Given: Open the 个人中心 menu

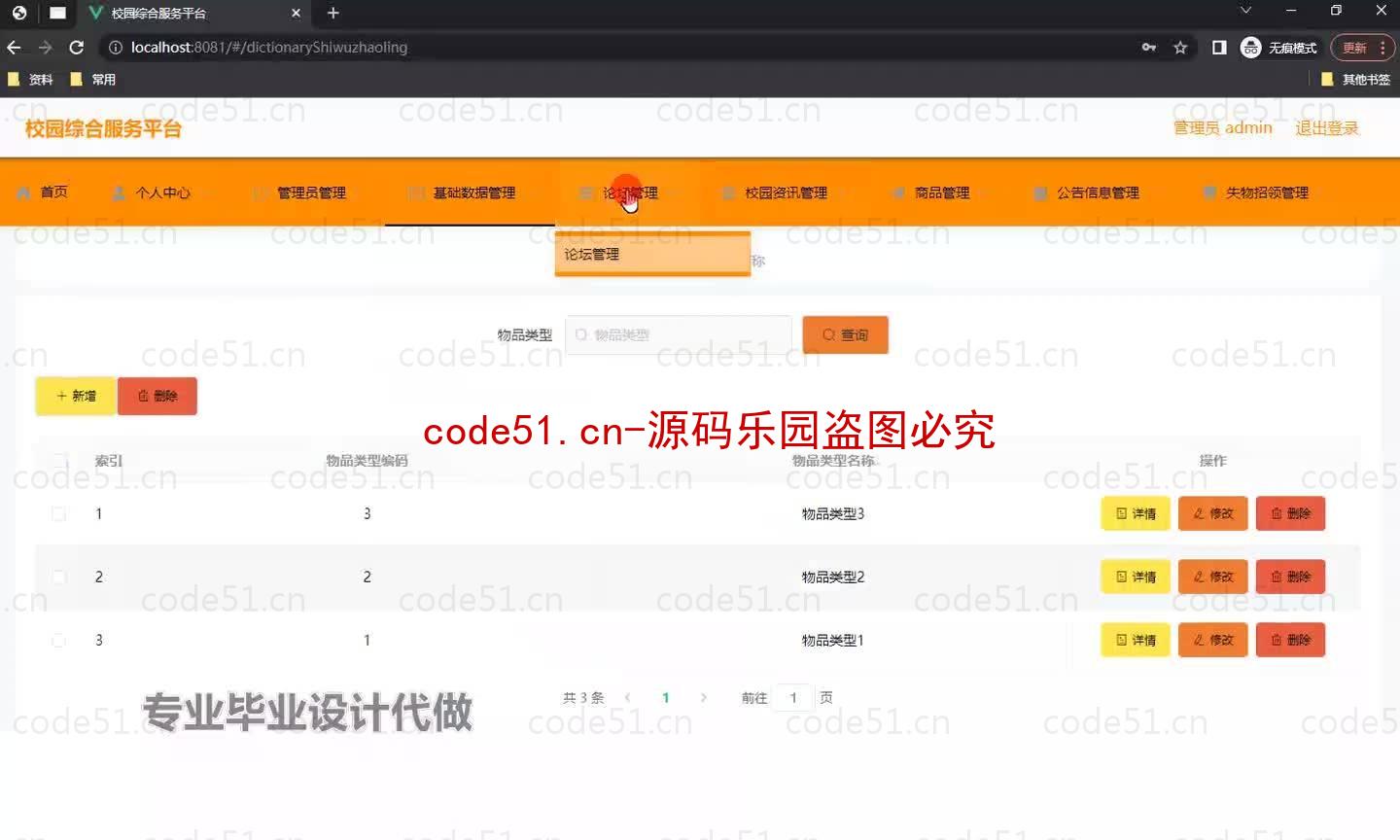Looking at the screenshot, I should coord(152,192).
